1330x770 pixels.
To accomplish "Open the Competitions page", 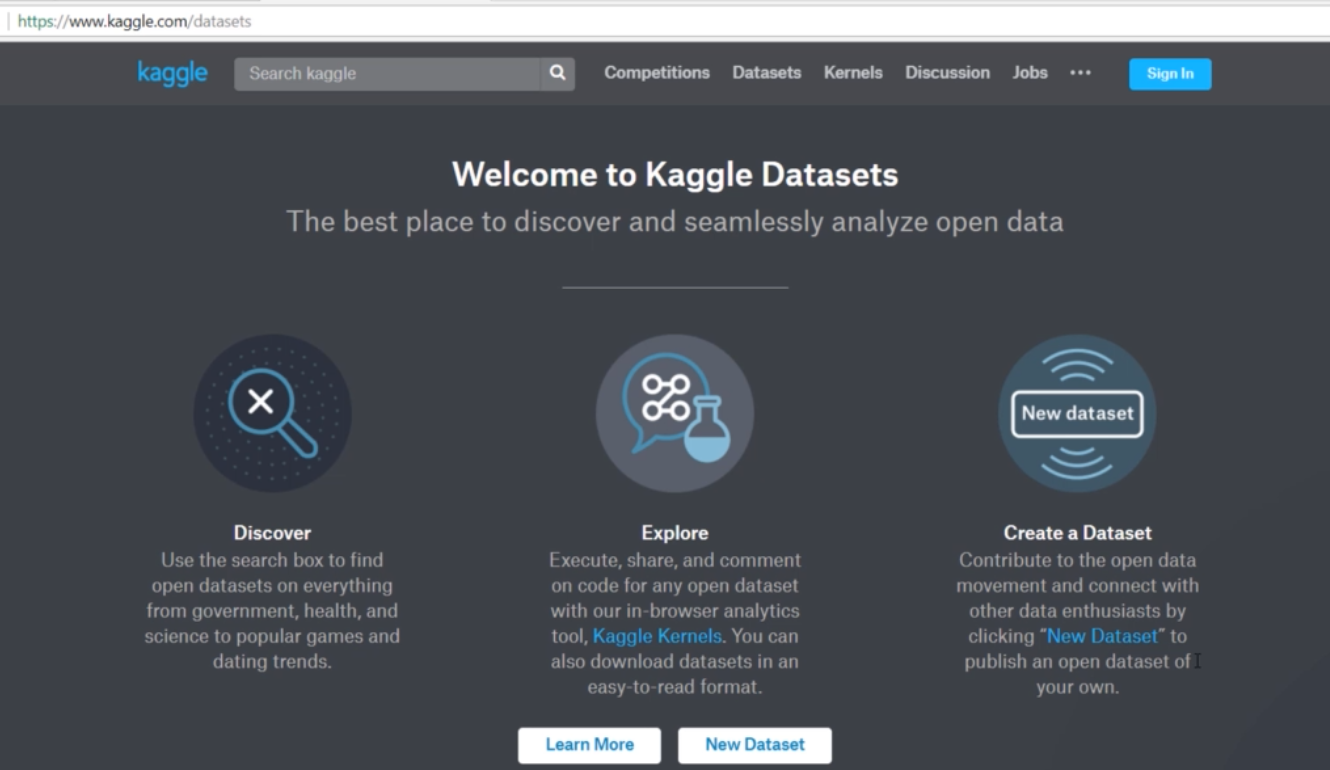I will [x=656, y=73].
